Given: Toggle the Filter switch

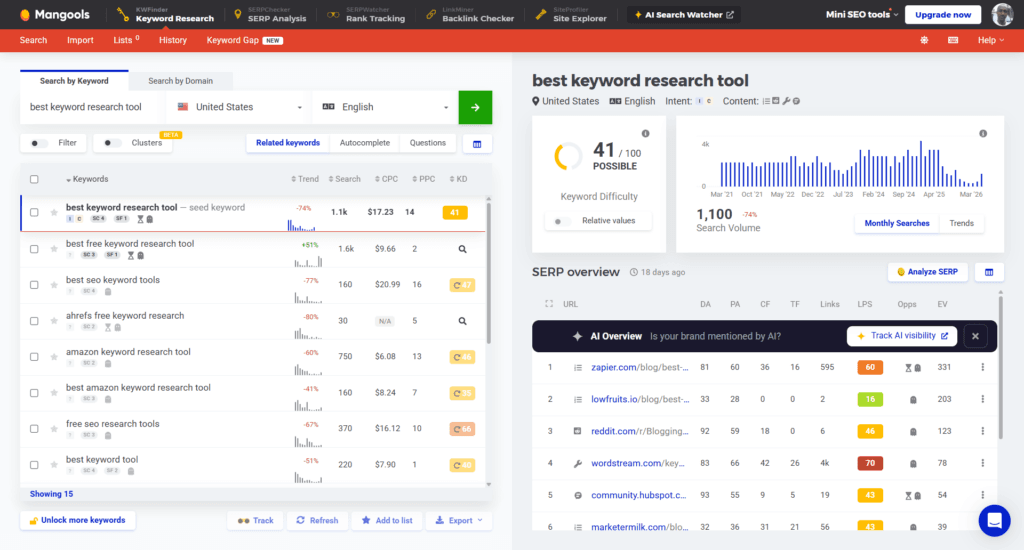Looking at the screenshot, I should [x=37, y=143].
